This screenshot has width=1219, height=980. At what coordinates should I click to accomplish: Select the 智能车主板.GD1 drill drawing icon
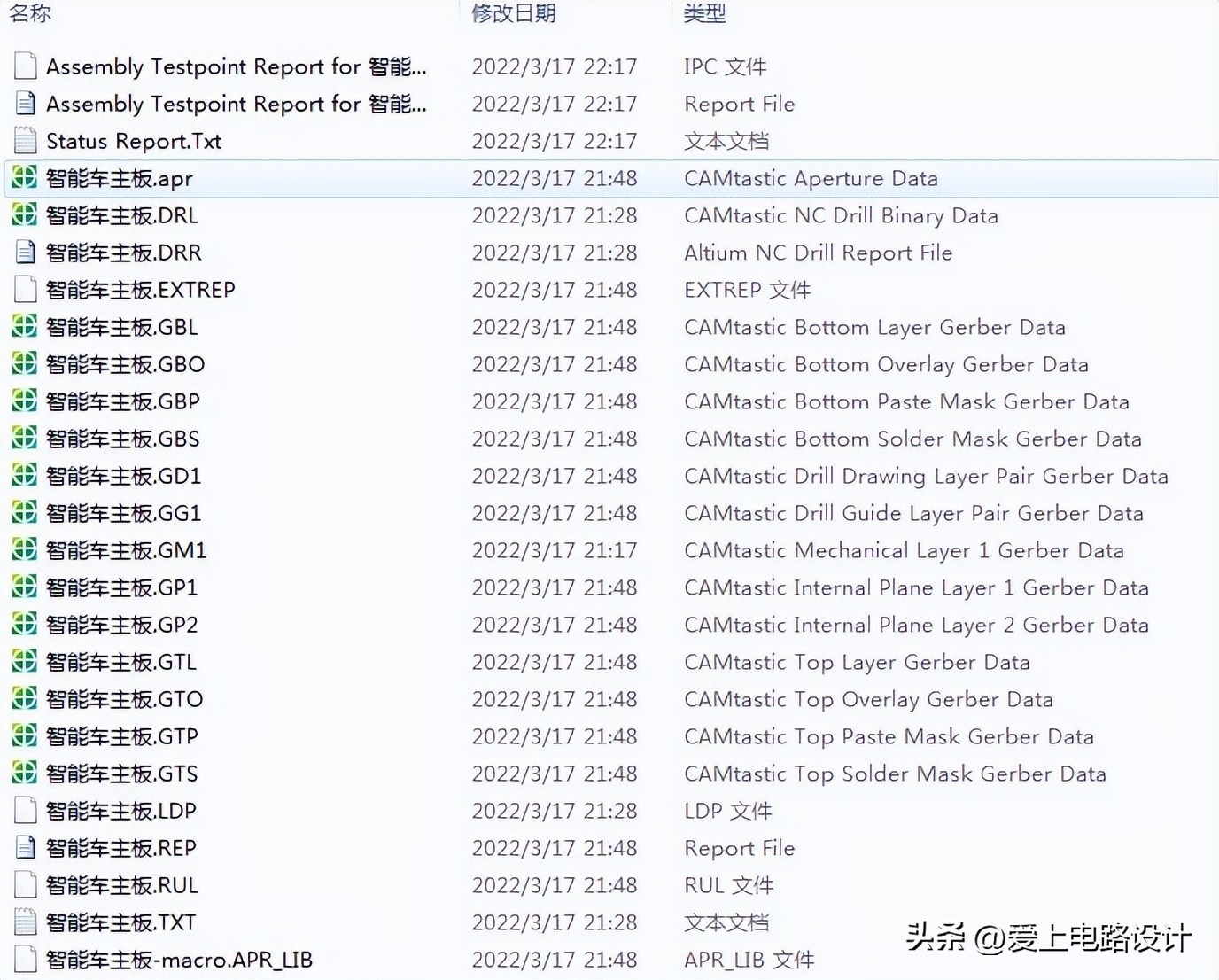pos(25,476)
